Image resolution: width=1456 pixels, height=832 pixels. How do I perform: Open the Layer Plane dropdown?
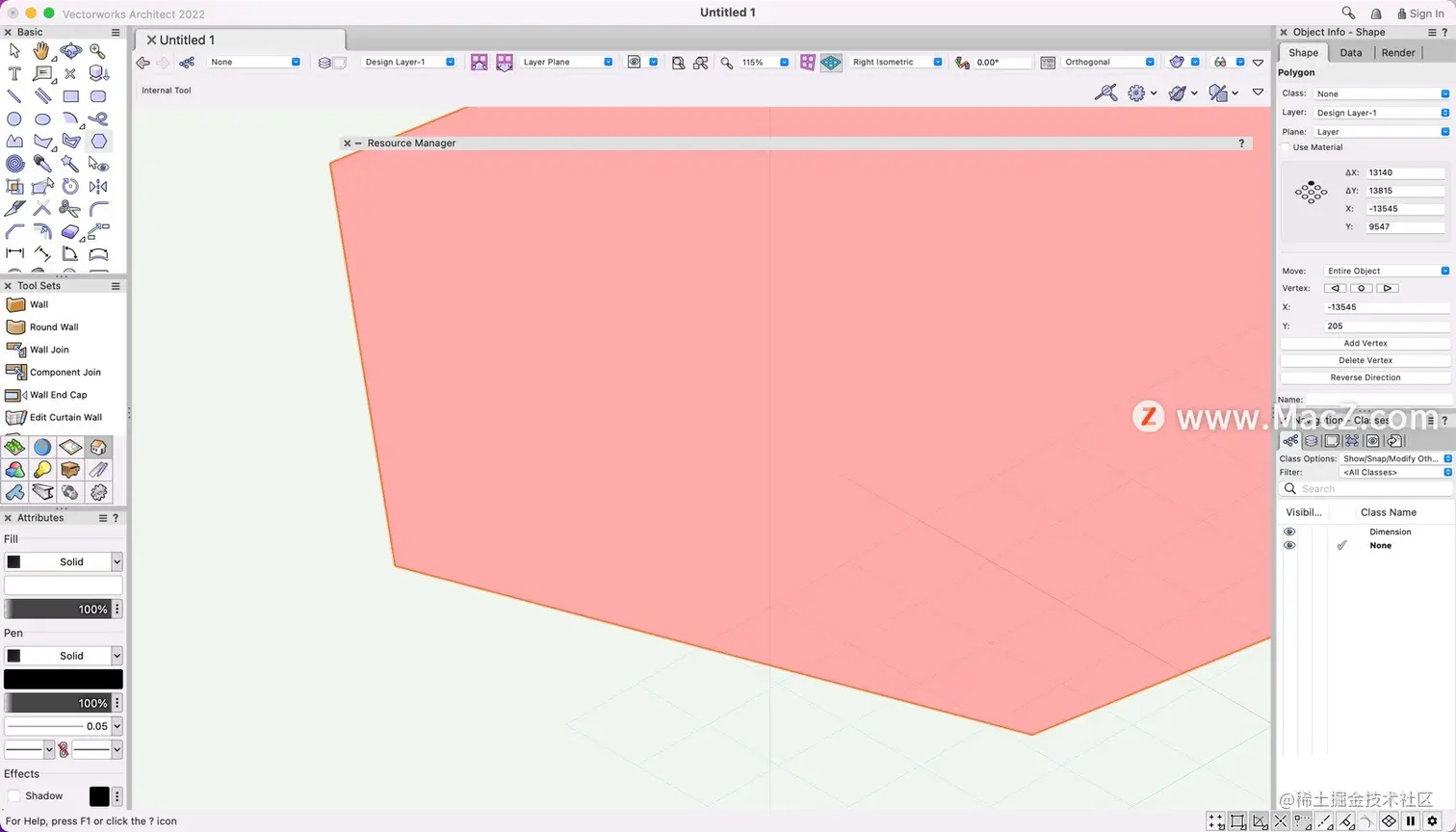click(x=567, y=62)
